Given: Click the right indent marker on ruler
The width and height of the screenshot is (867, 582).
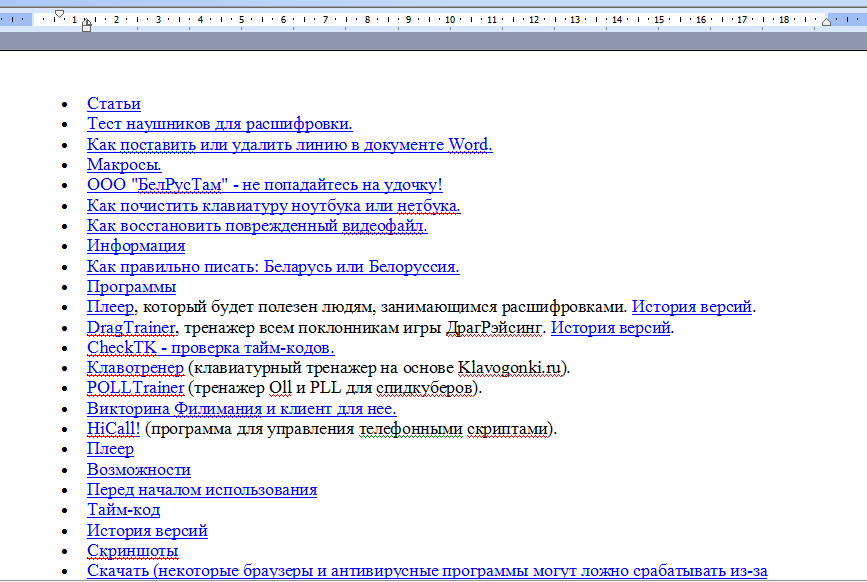Looking at the screenshot, I should [826, 22].
